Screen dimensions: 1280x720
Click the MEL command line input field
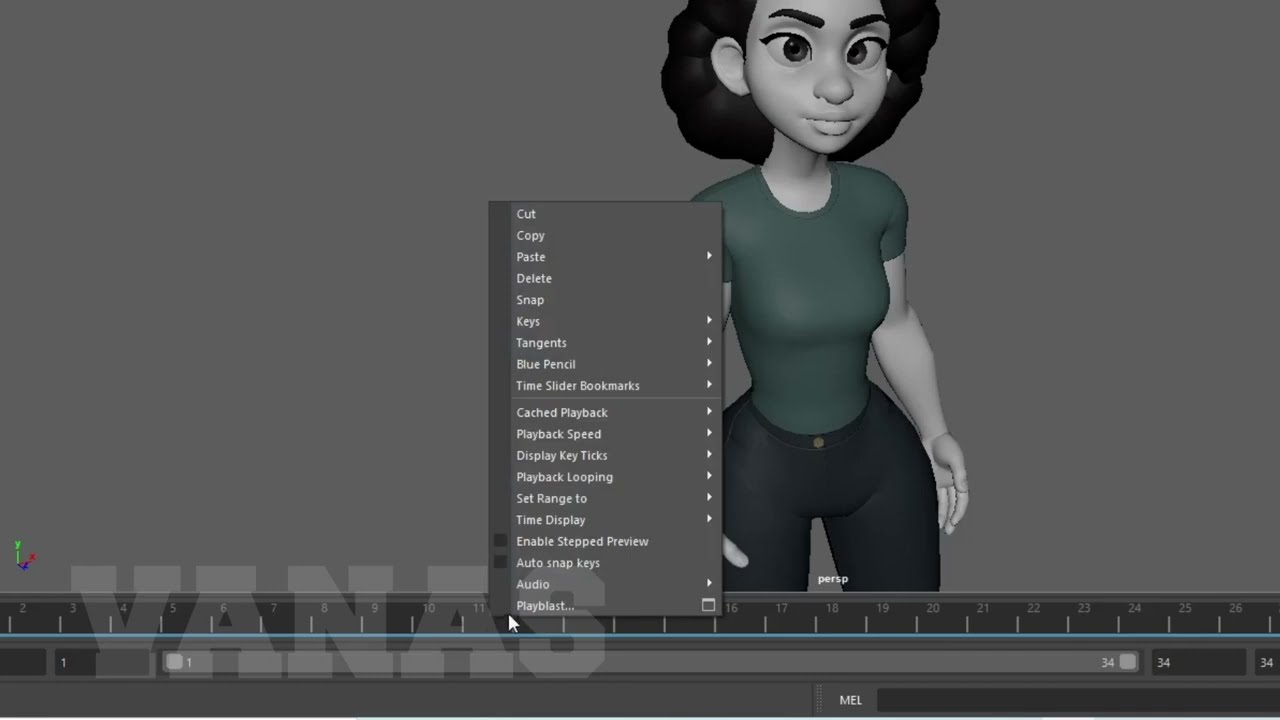(1078, 700)
